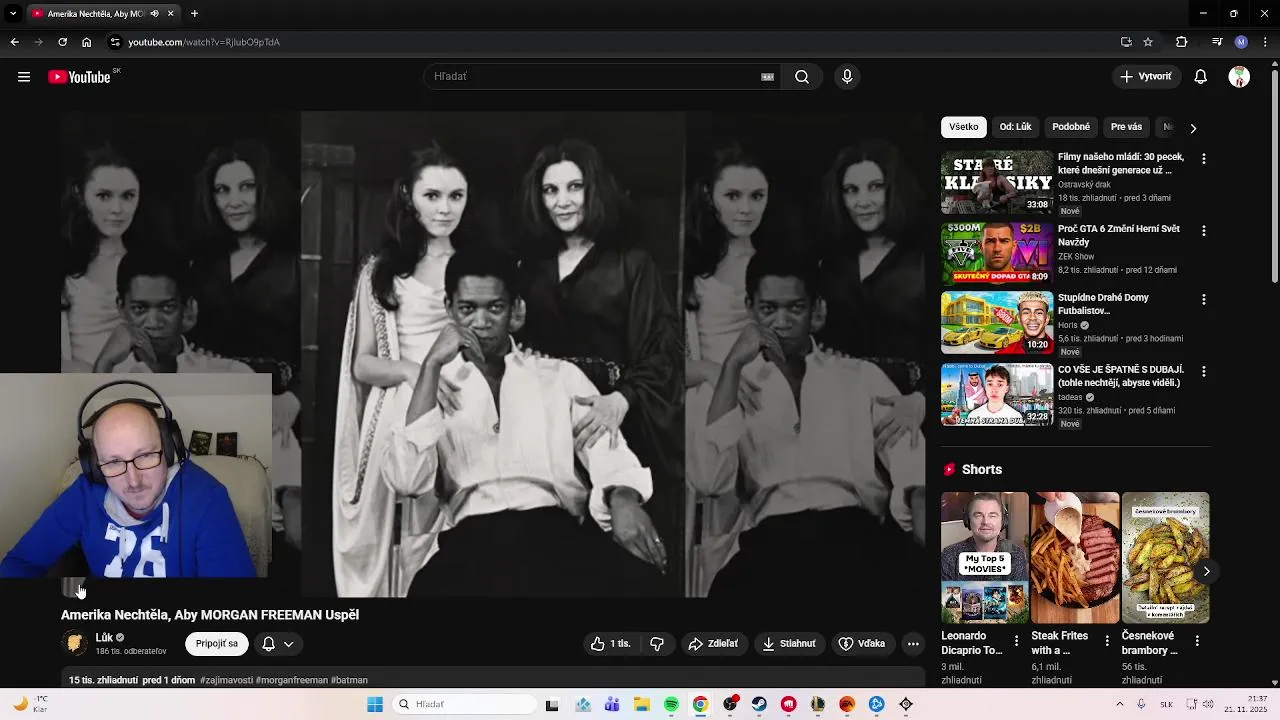Open File Explorer from taskbar

pos(642,704)
